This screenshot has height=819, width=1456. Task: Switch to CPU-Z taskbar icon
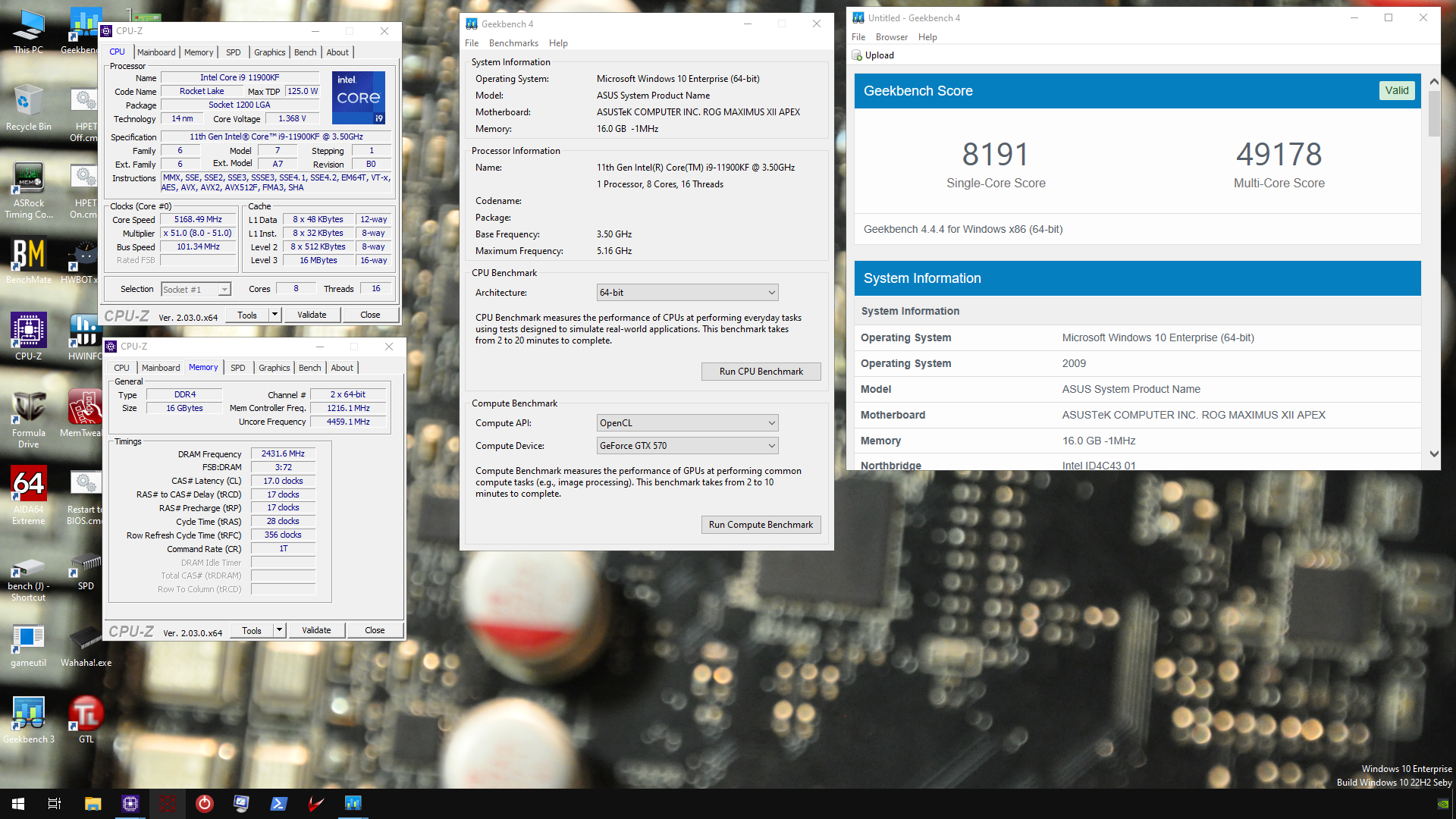[x=130, y=803]
